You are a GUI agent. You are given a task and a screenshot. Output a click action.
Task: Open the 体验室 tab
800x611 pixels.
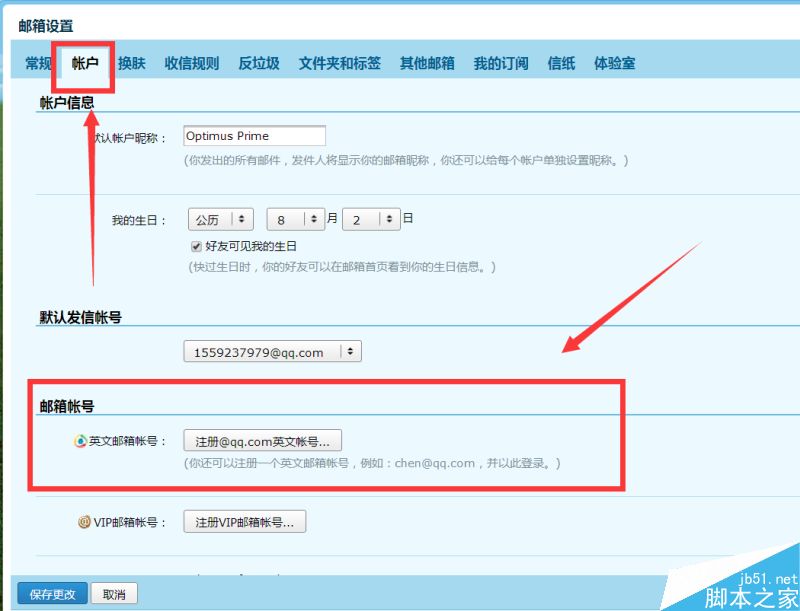[x=614, y=63]
